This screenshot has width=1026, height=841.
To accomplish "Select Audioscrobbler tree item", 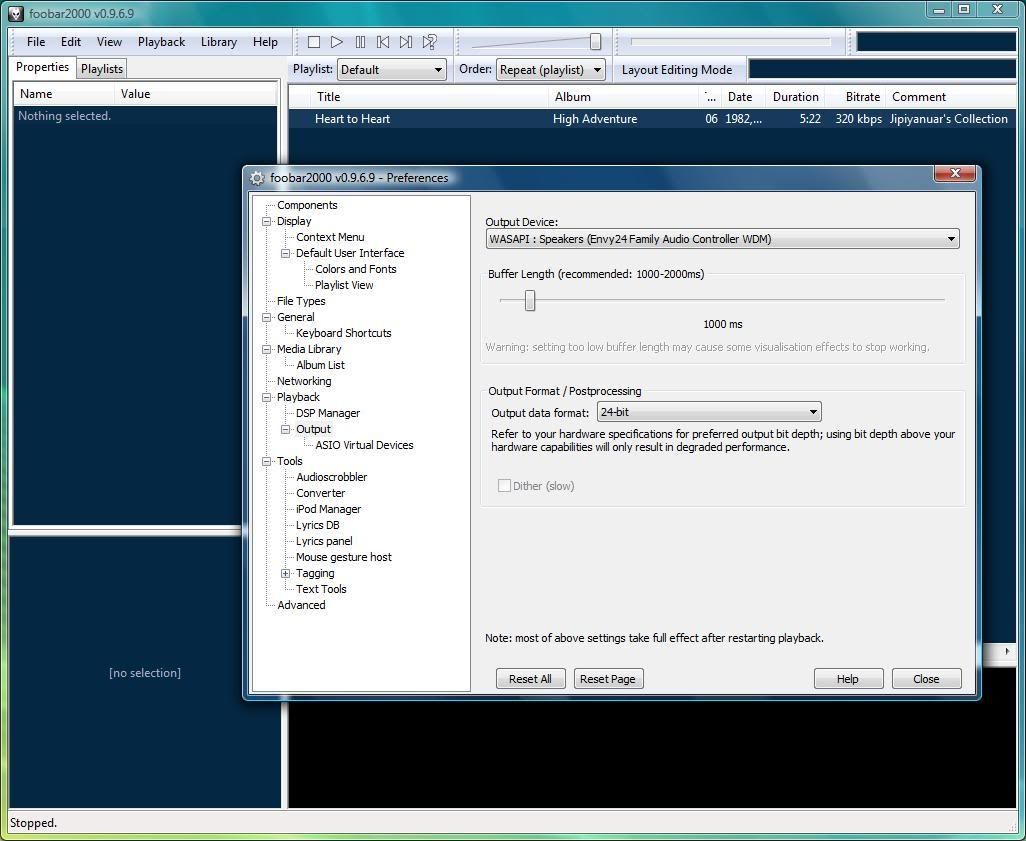I will coord(331,477).
